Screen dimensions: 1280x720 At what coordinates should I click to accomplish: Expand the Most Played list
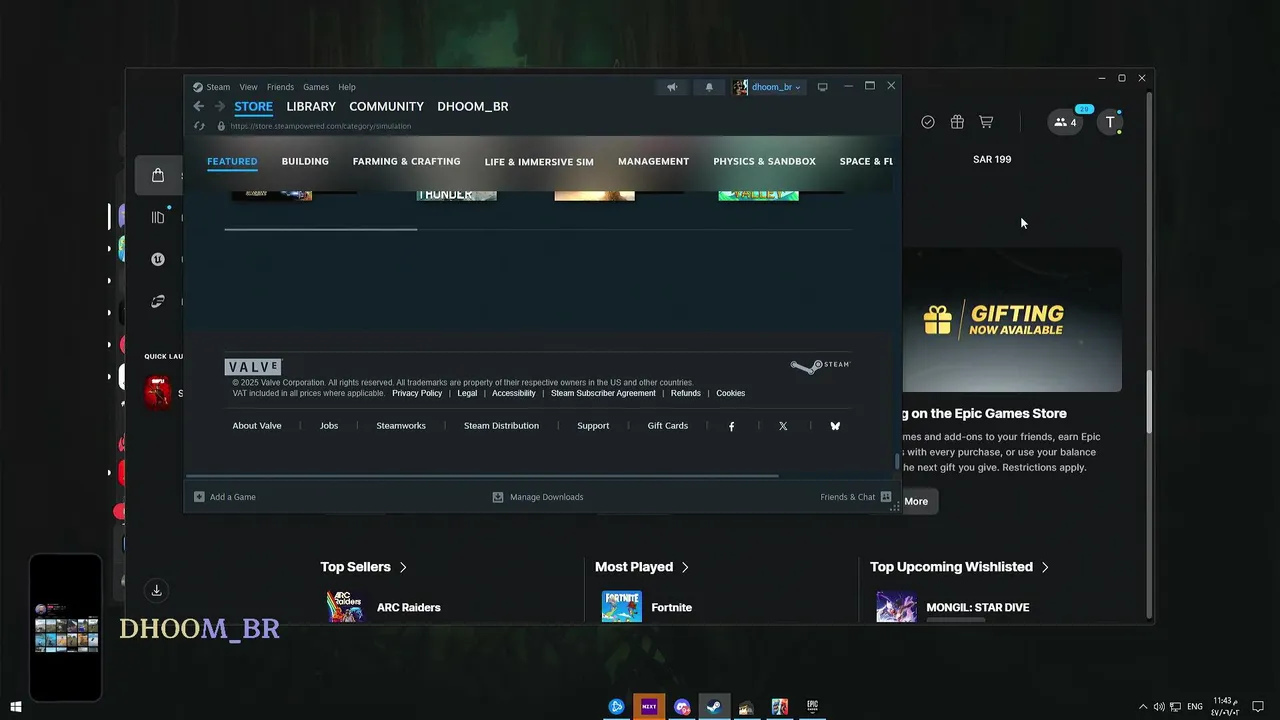click(x=642, y=567)
